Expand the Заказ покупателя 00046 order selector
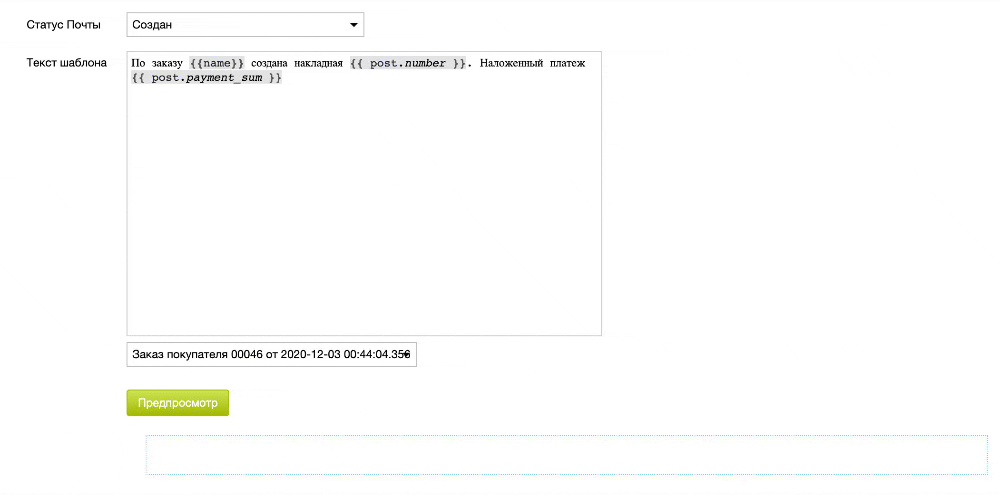 coord(271,354)
